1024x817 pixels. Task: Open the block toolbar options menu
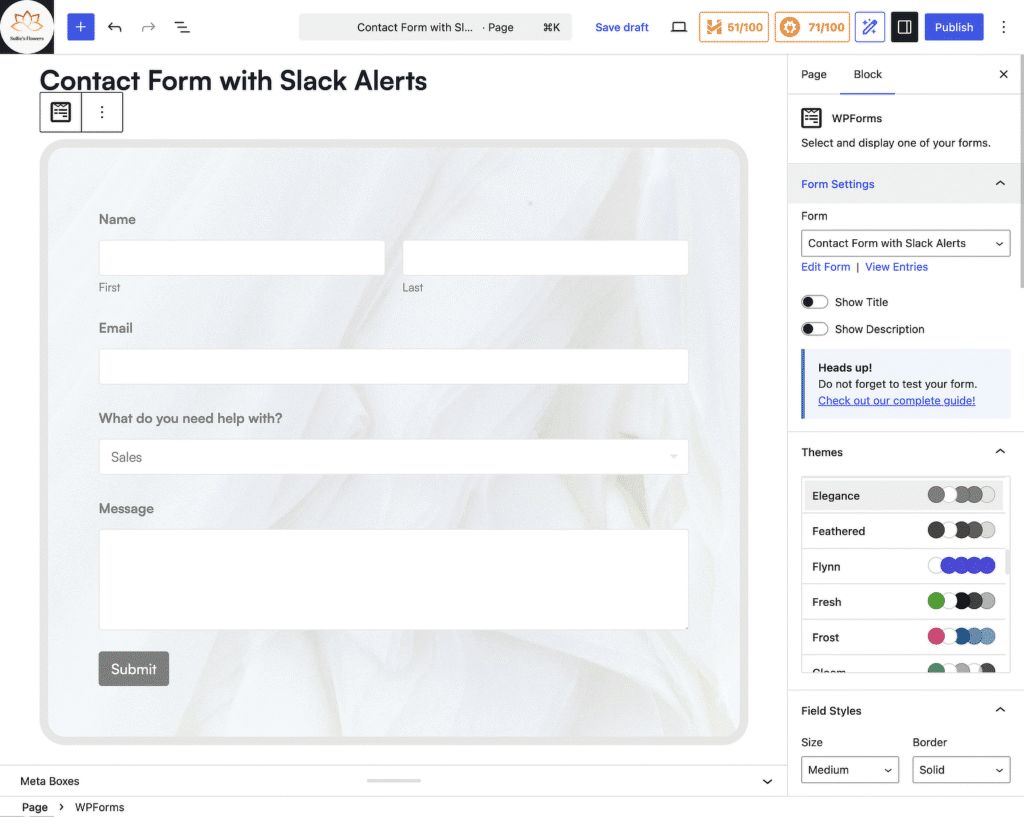tap(102, 112)
